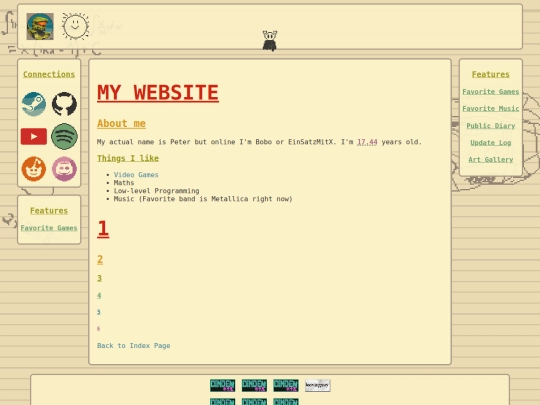Open the Spotify connection icon
Screen dimensions: 540x405
pyautogui.click(x=64, y=136)
